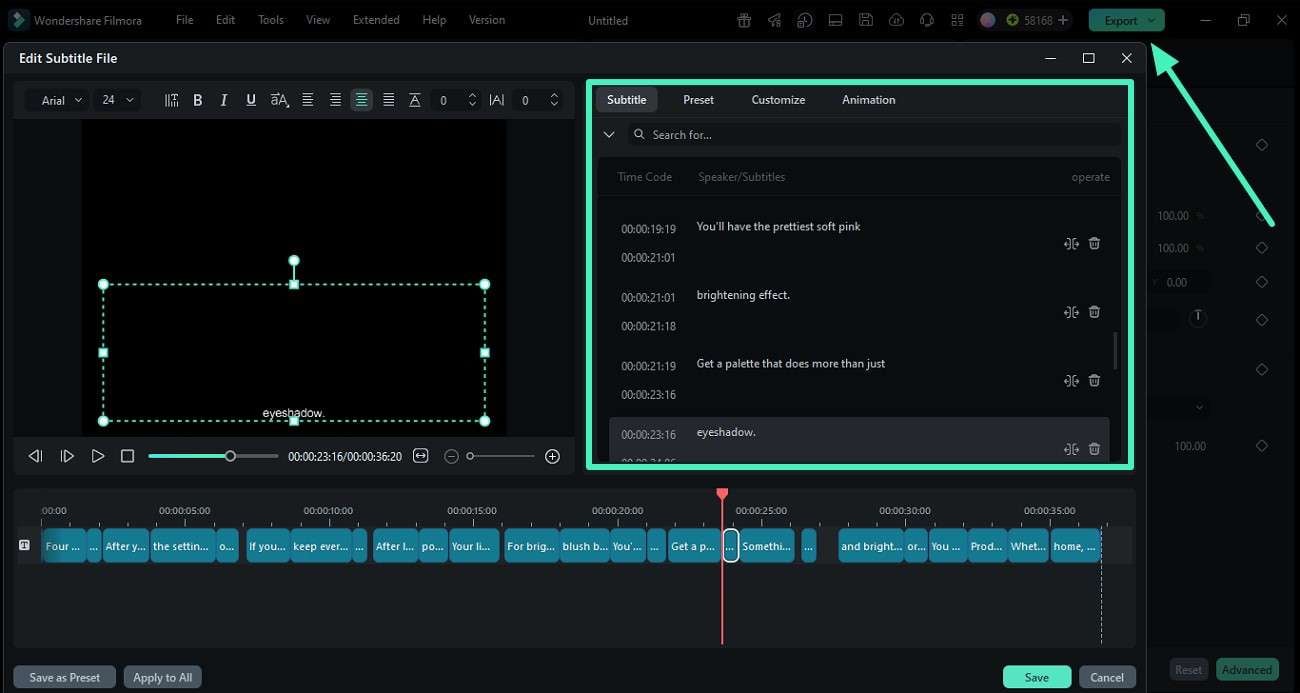Viewport: 1300px width, 693px height.
Task: Select center text alignment
Action: (361, 100)
